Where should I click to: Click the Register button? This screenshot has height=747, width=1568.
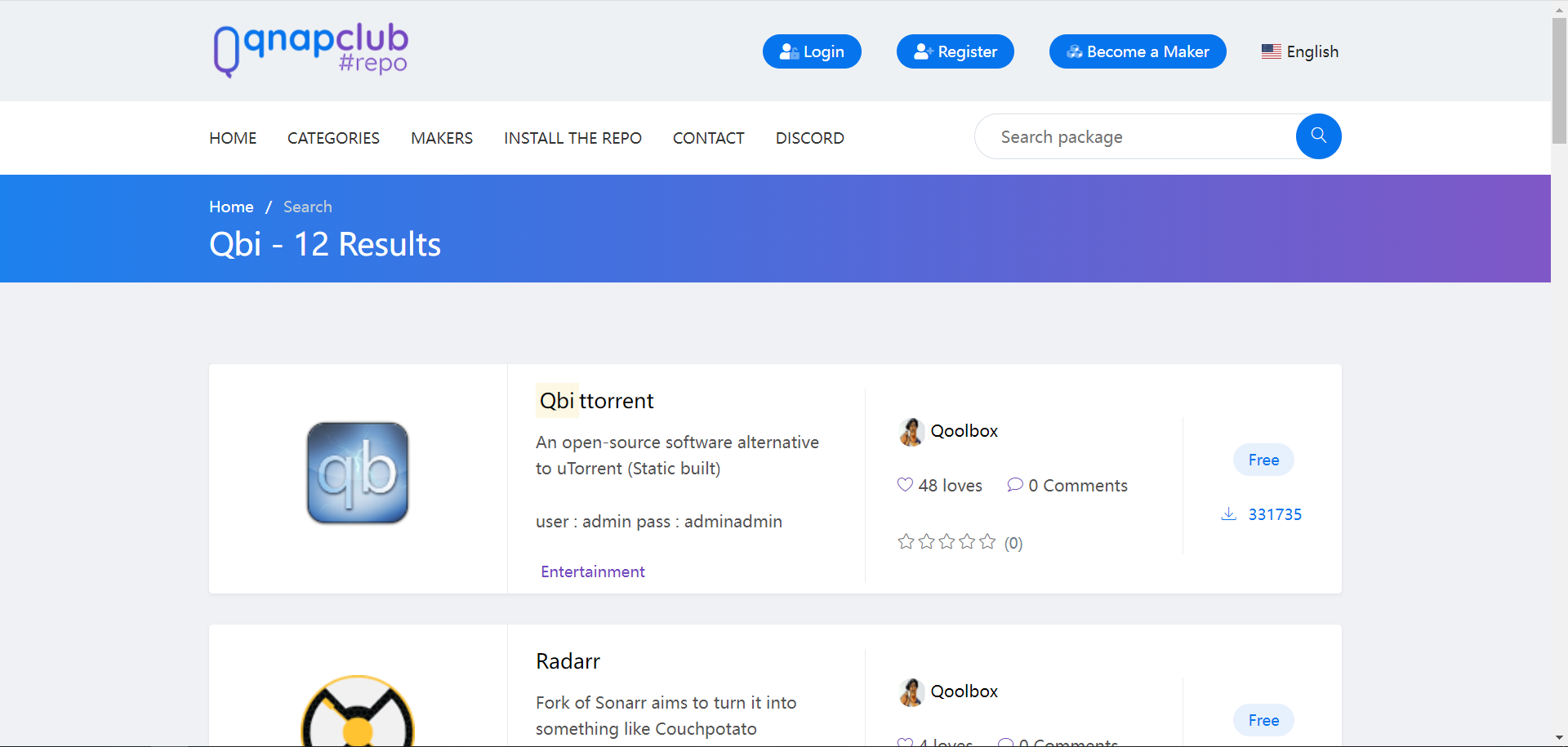pos(955,51)
